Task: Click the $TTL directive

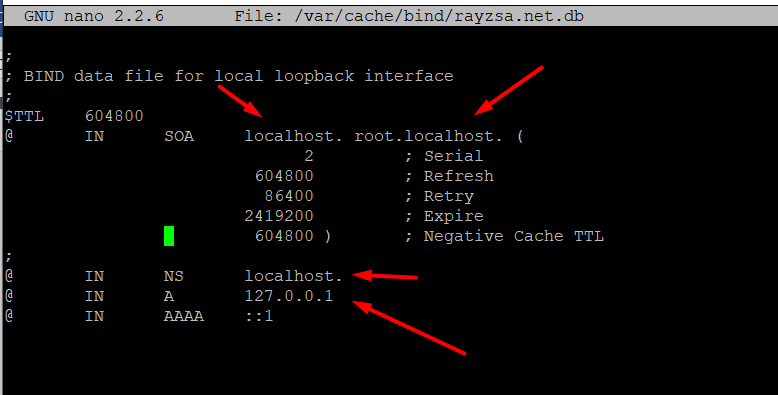Action: tap(24, 116)
